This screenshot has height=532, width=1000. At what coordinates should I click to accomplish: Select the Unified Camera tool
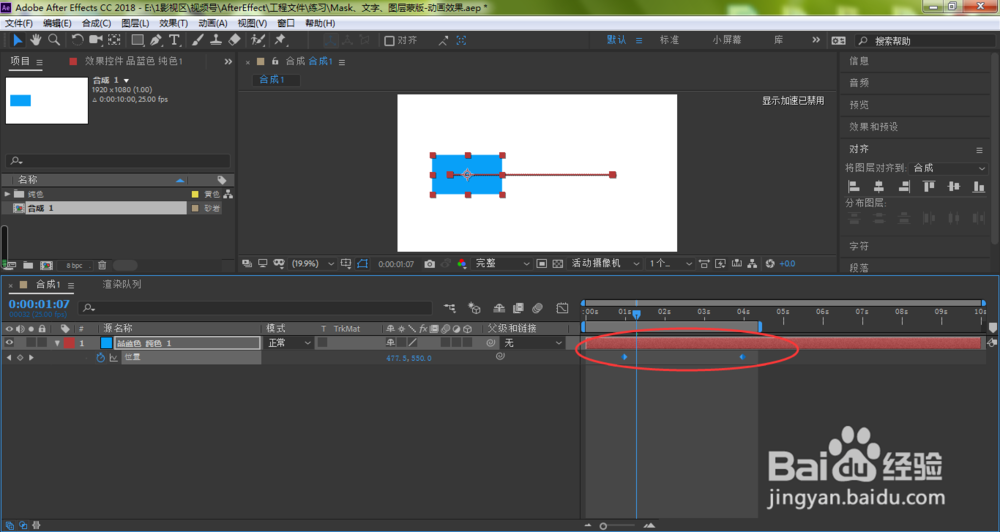[x=96, y=40]
